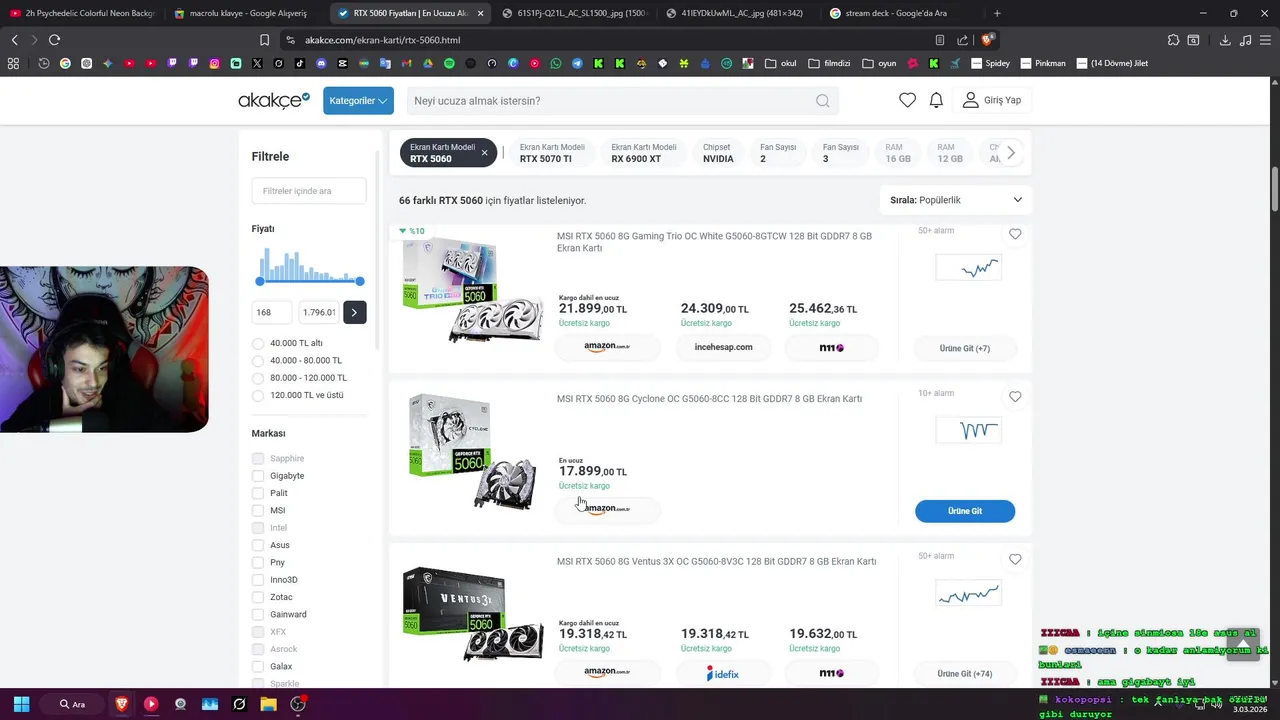Open the TikTok bookmark icon
Screen dimensions: 1280x720
299,63
